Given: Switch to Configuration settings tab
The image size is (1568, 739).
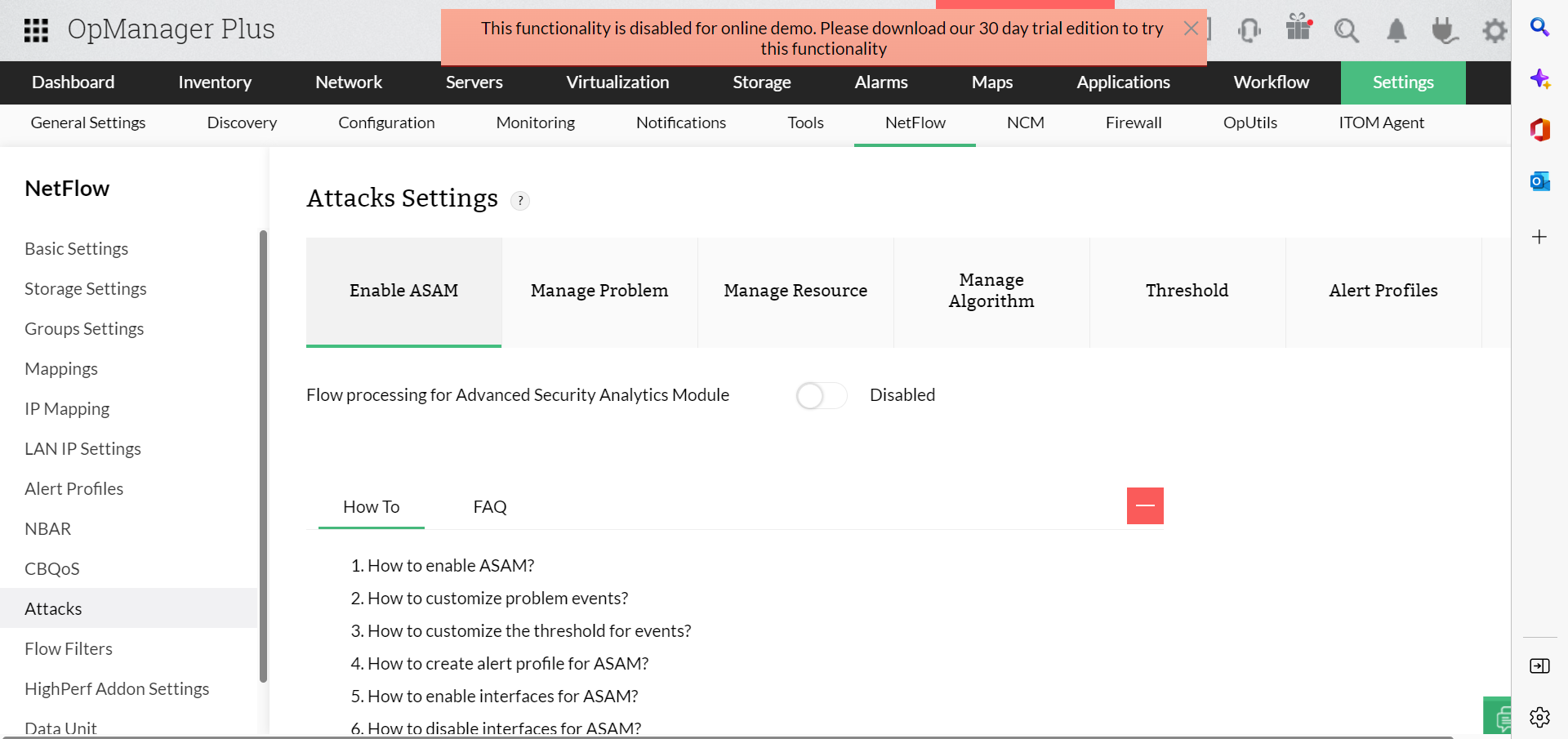Looking at the screenshot, I should coord(386,123).
